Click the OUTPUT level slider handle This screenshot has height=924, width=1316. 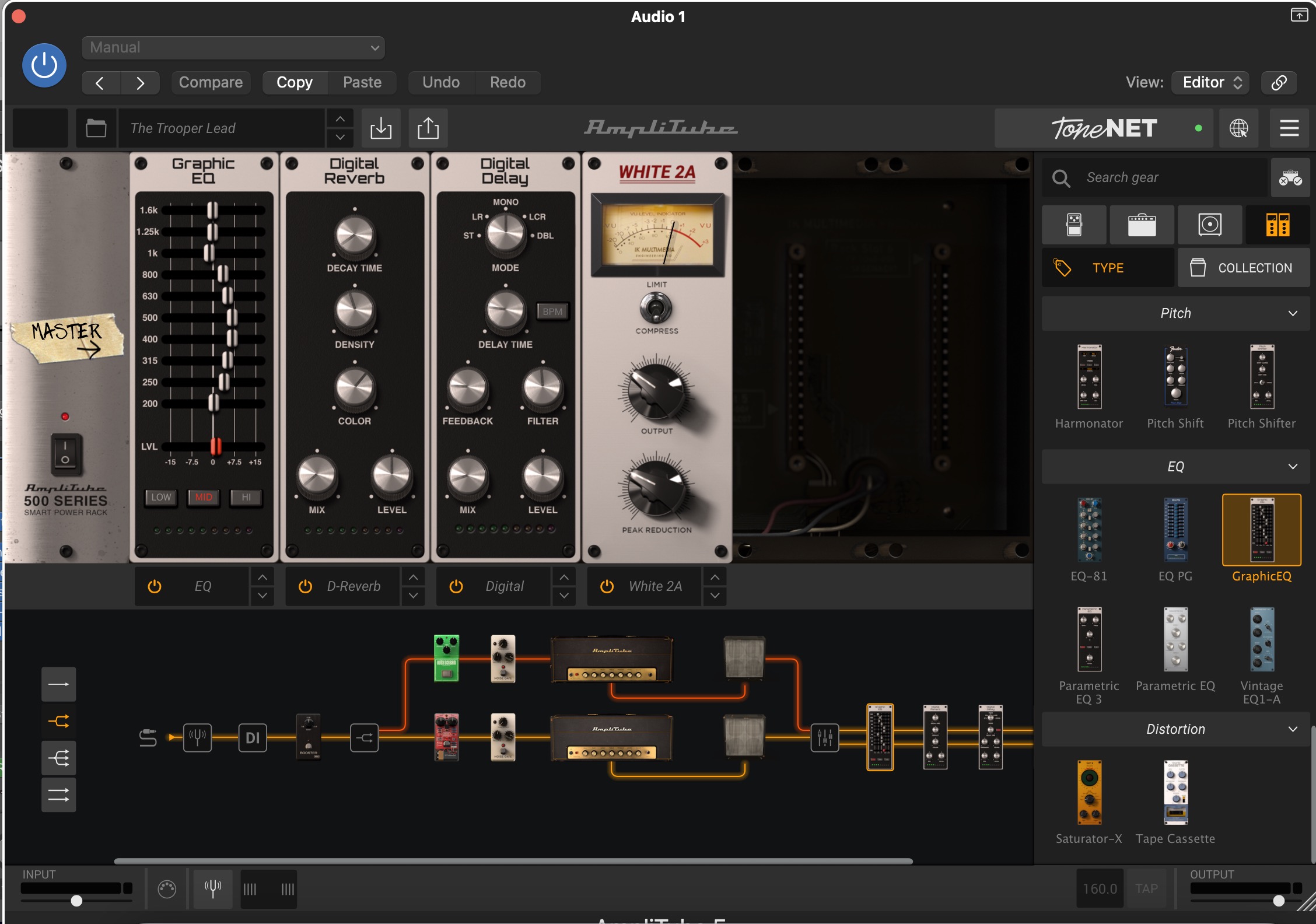(x=1279, y=901)
